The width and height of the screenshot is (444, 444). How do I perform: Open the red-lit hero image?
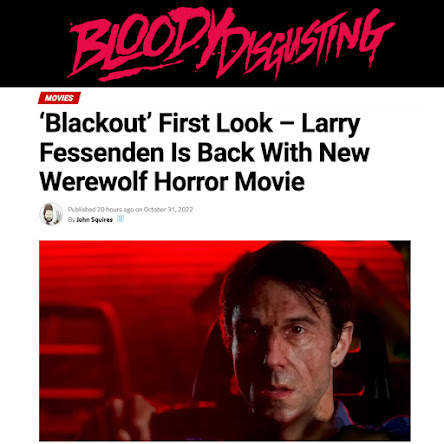(x=225, y=341)
